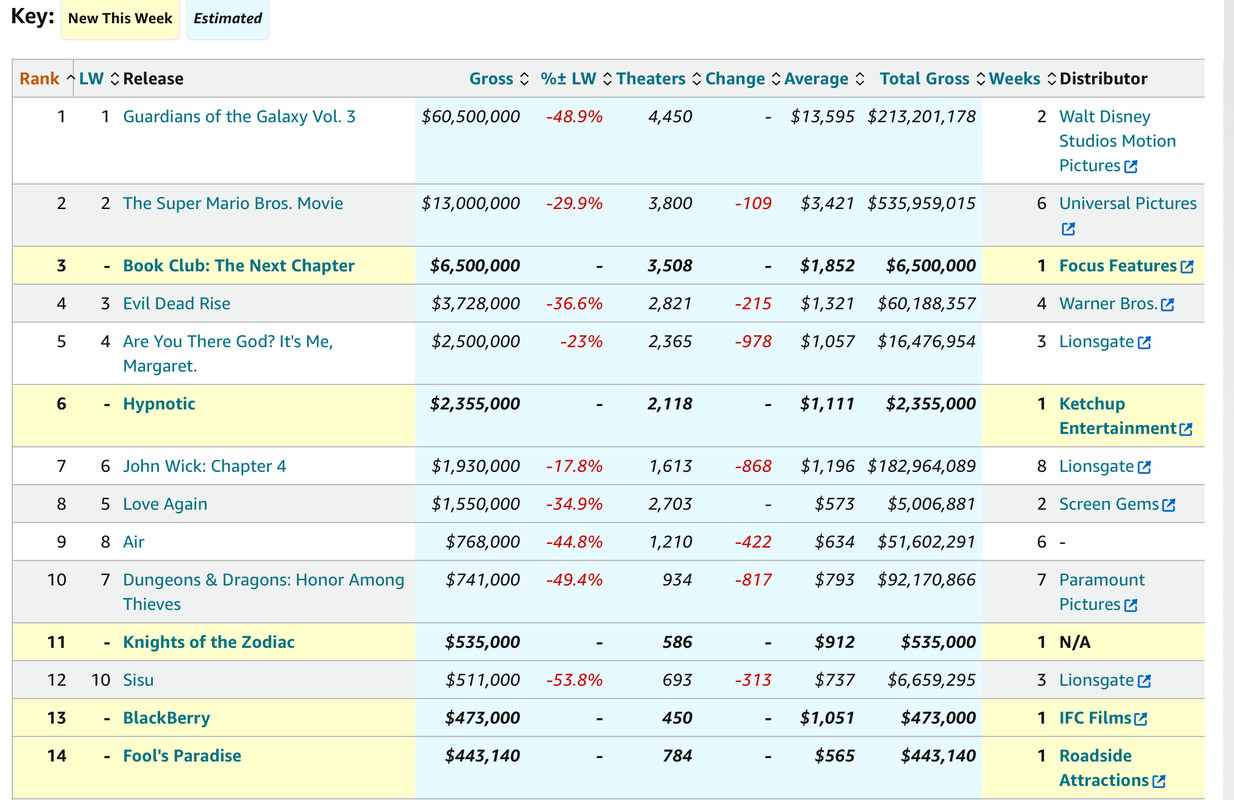The height and width of the screenshot is (800, 1234).
Task: Sort table by %± LW column header
Action: point(576,79)
